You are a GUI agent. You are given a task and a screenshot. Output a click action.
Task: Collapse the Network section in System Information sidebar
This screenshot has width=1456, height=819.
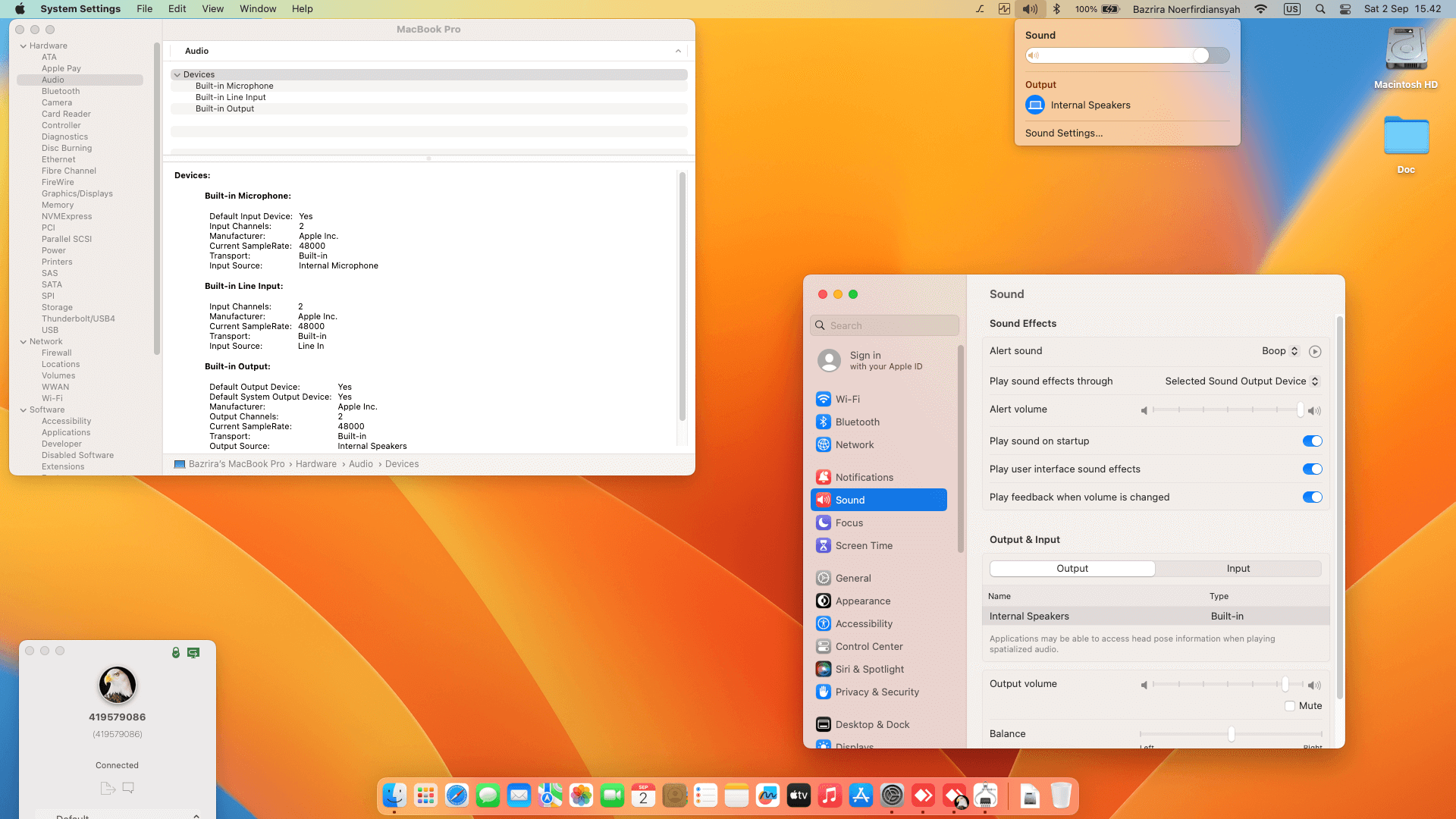tap(23, 342)
